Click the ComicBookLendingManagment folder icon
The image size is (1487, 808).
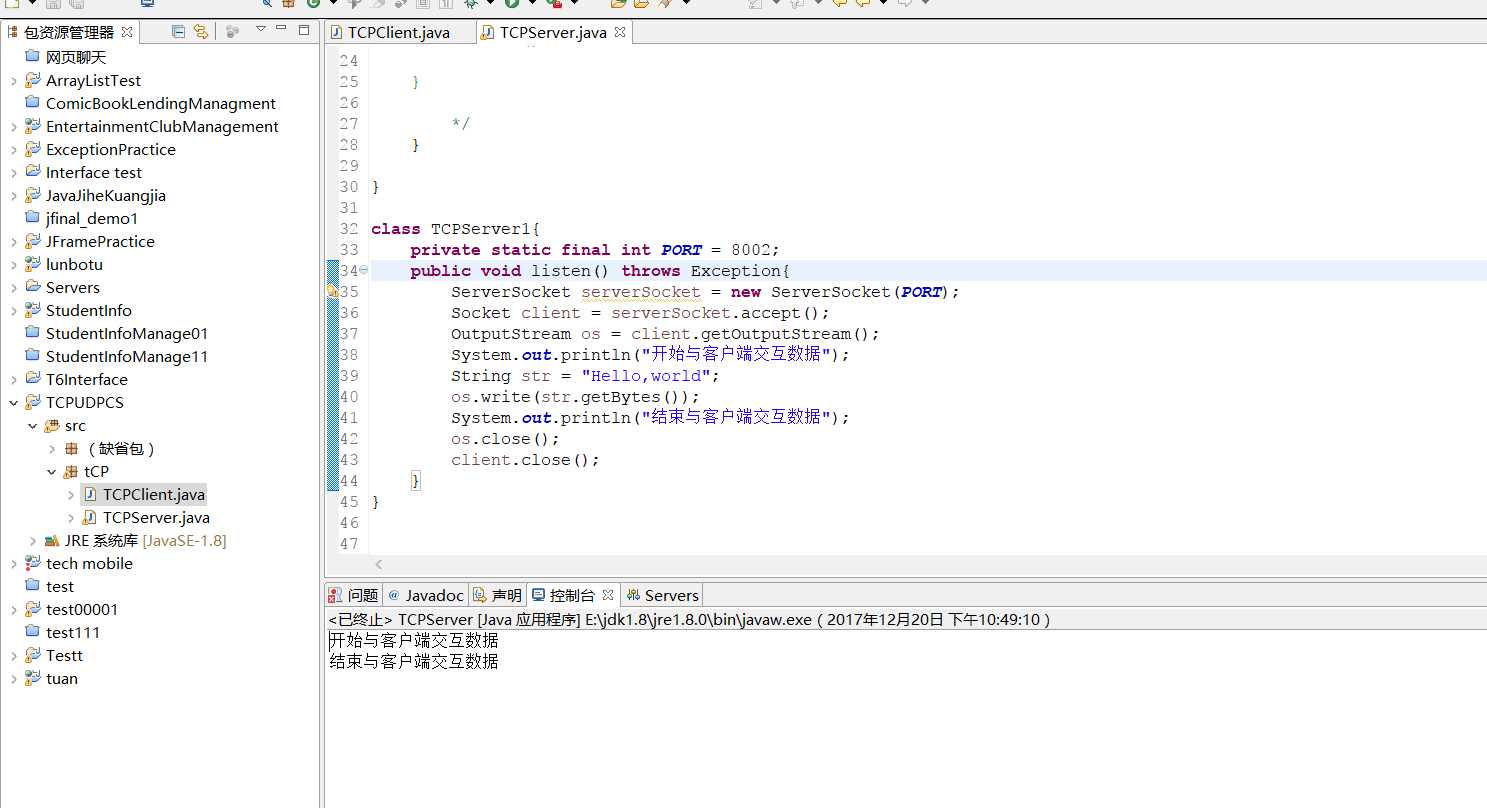click(33, 103)
